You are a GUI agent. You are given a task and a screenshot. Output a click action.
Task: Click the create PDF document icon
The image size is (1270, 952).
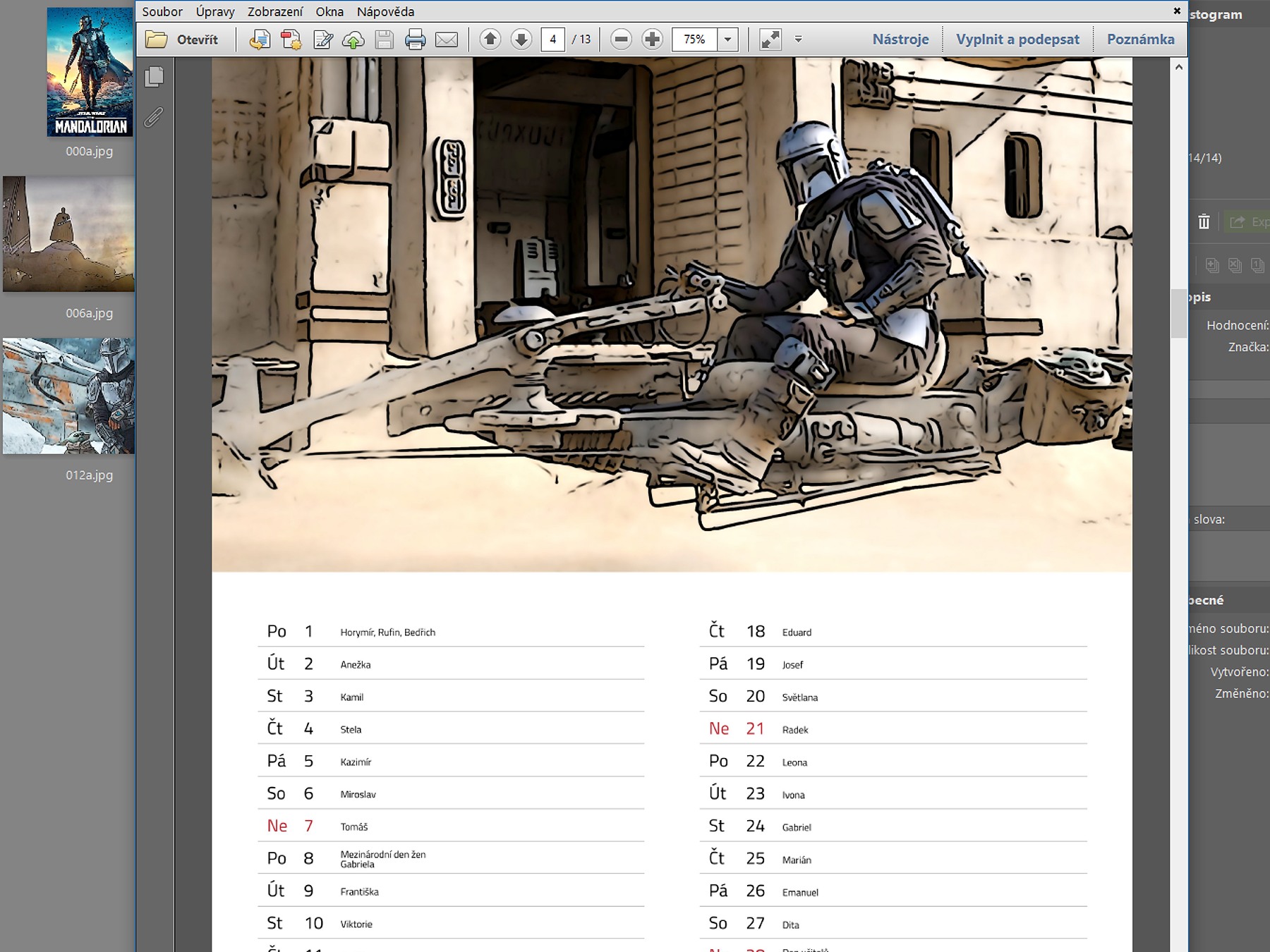click(x=291, y=39)
